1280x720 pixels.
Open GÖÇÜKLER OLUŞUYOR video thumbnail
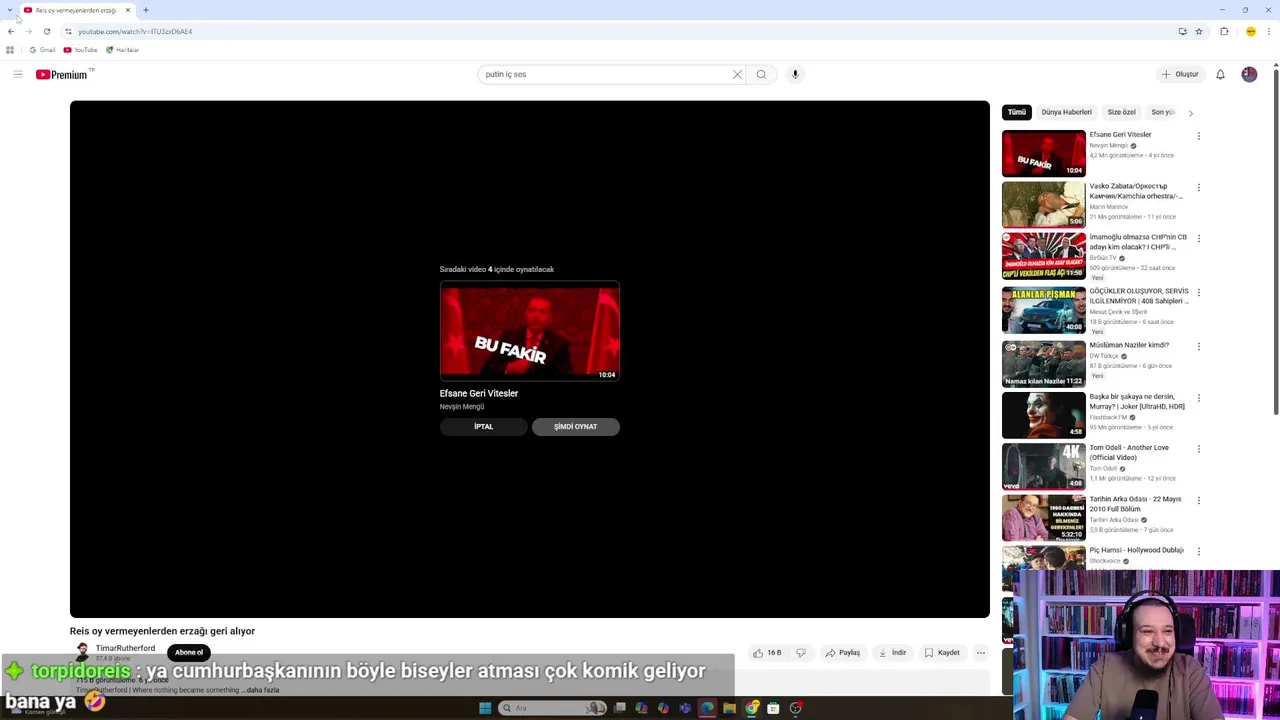click(1043, 310)
